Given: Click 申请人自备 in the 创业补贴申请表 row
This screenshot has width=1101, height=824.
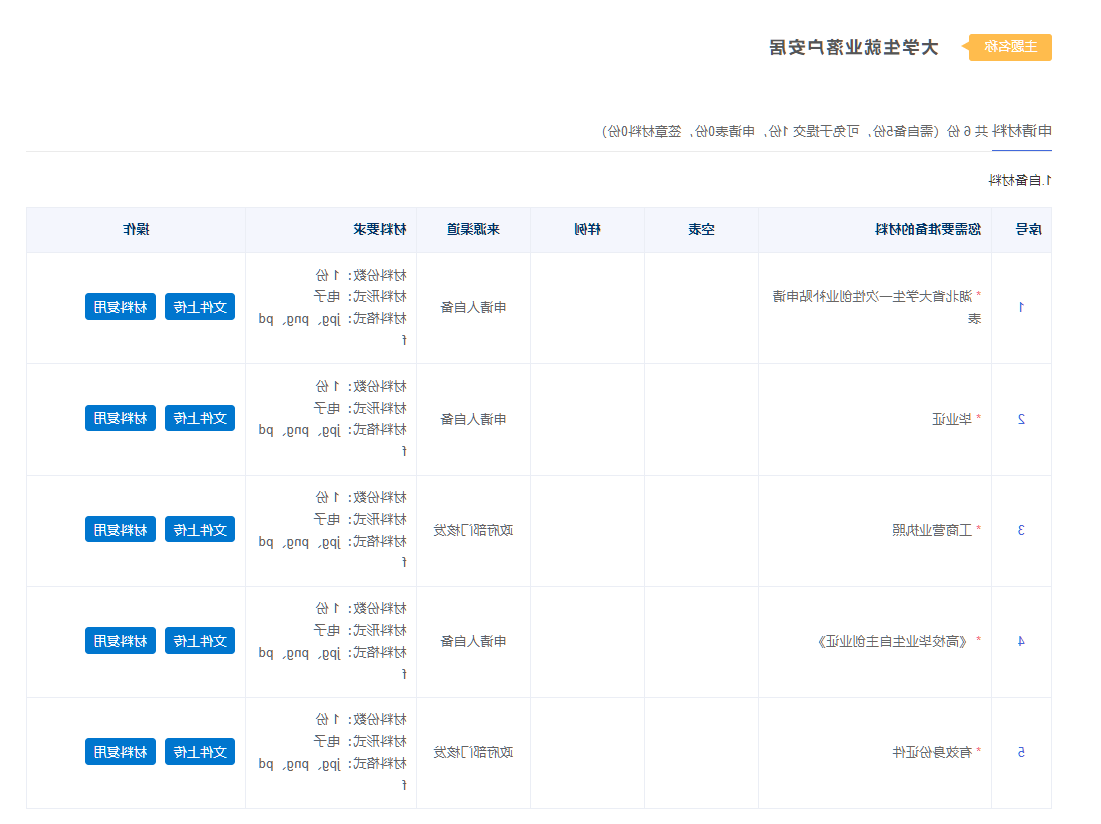Looking at the screenshot, I should tap(473, 307).
